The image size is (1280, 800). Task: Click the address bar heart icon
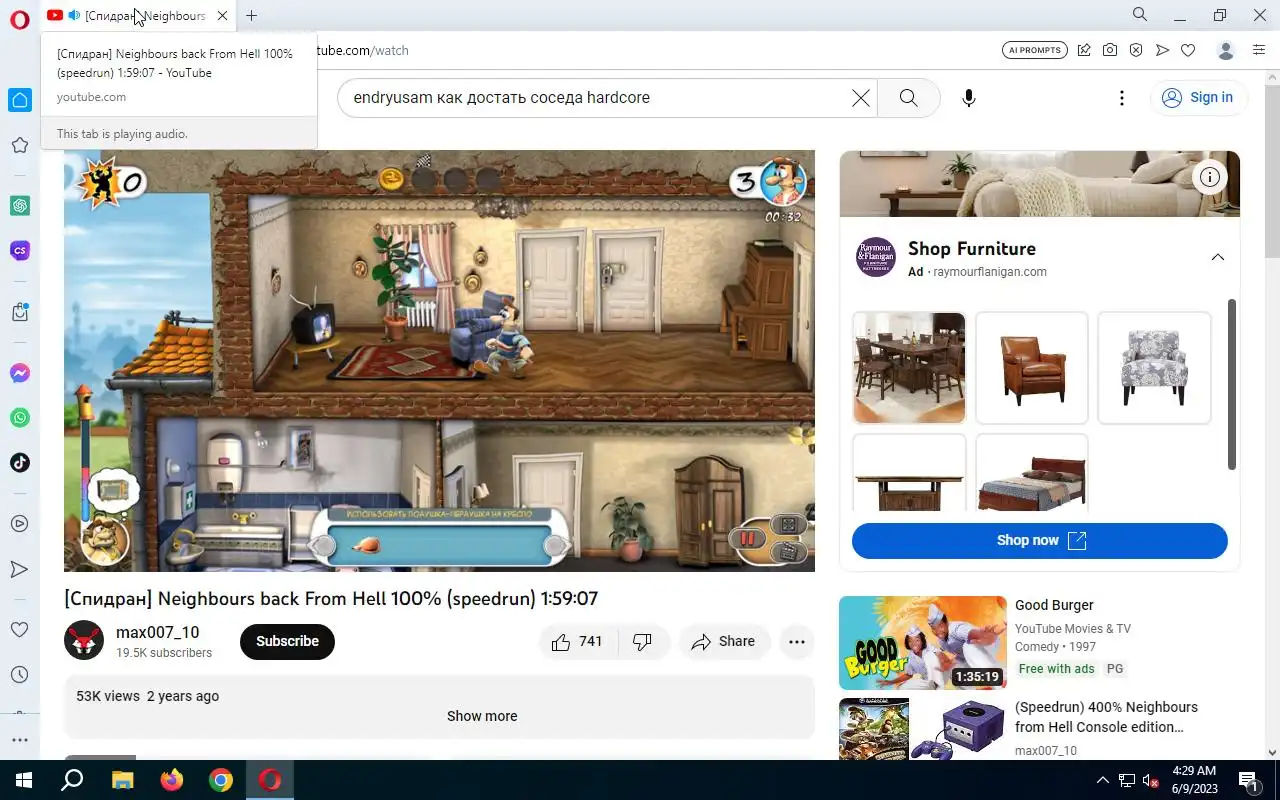pyautogui.click(x=1188, y=50)
